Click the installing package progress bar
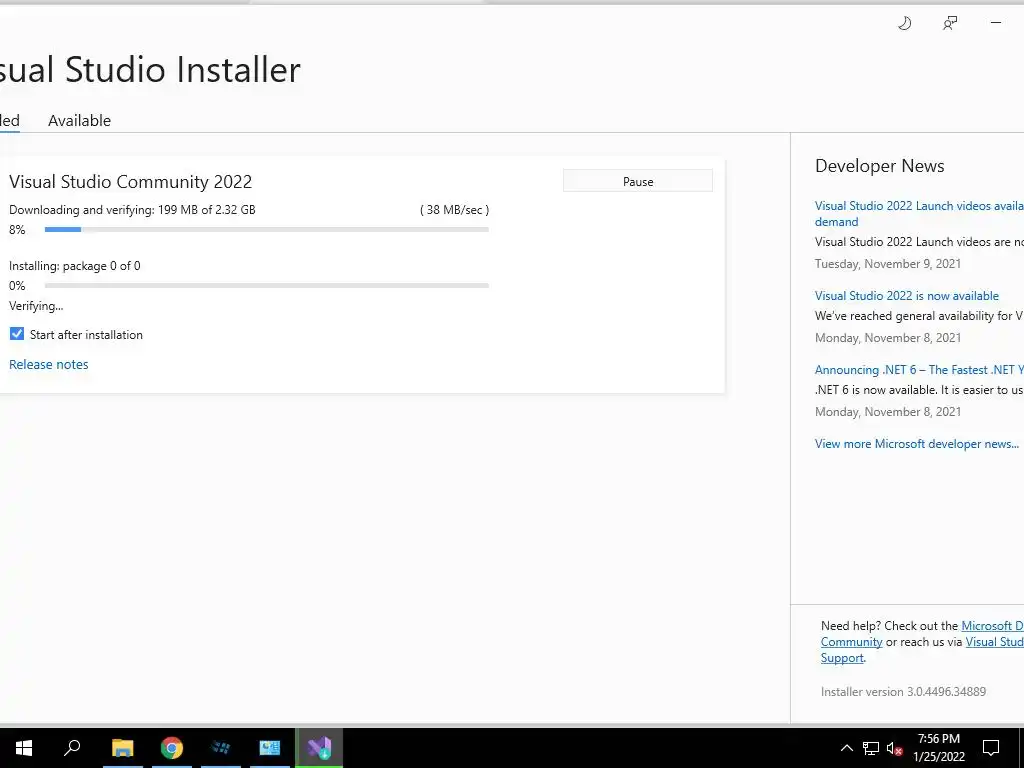The image size is (1024, 768). click(x=266, y=285)
